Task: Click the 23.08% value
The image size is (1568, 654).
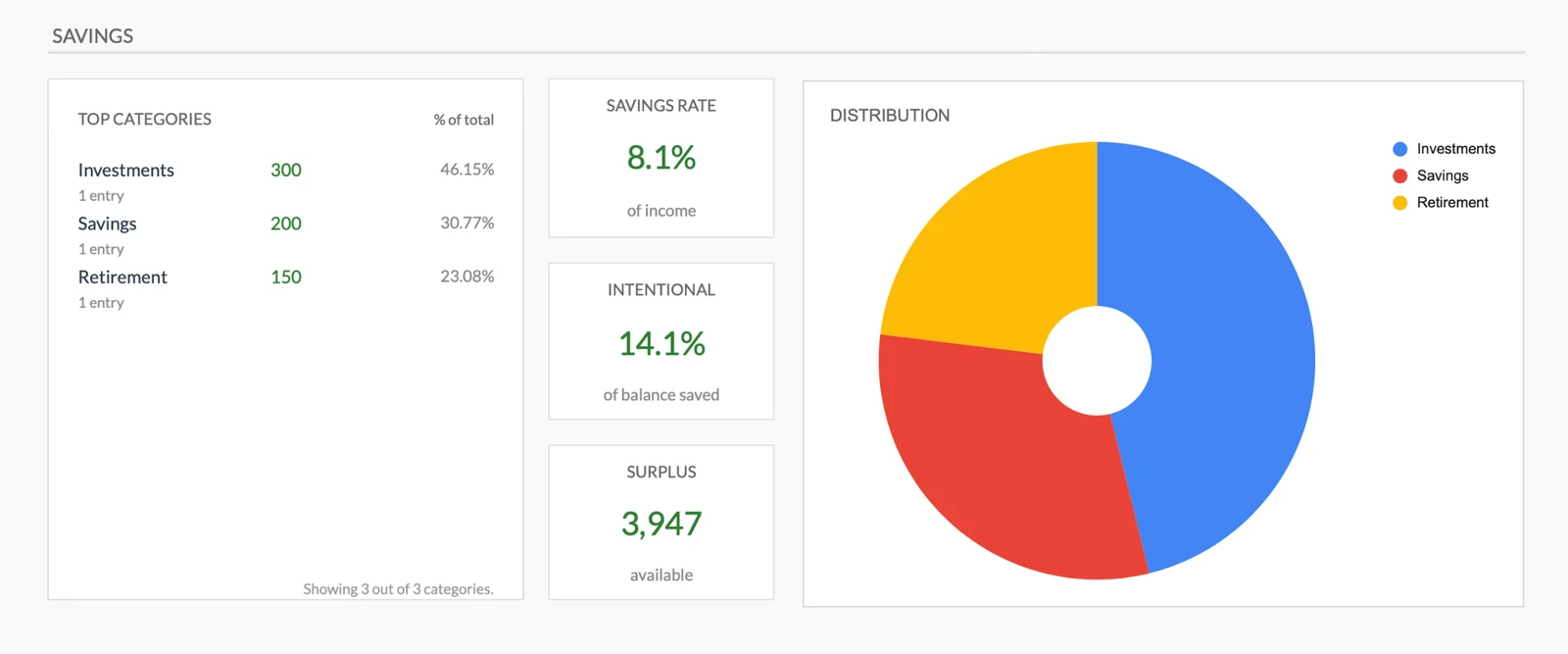Action: [466, 277]
